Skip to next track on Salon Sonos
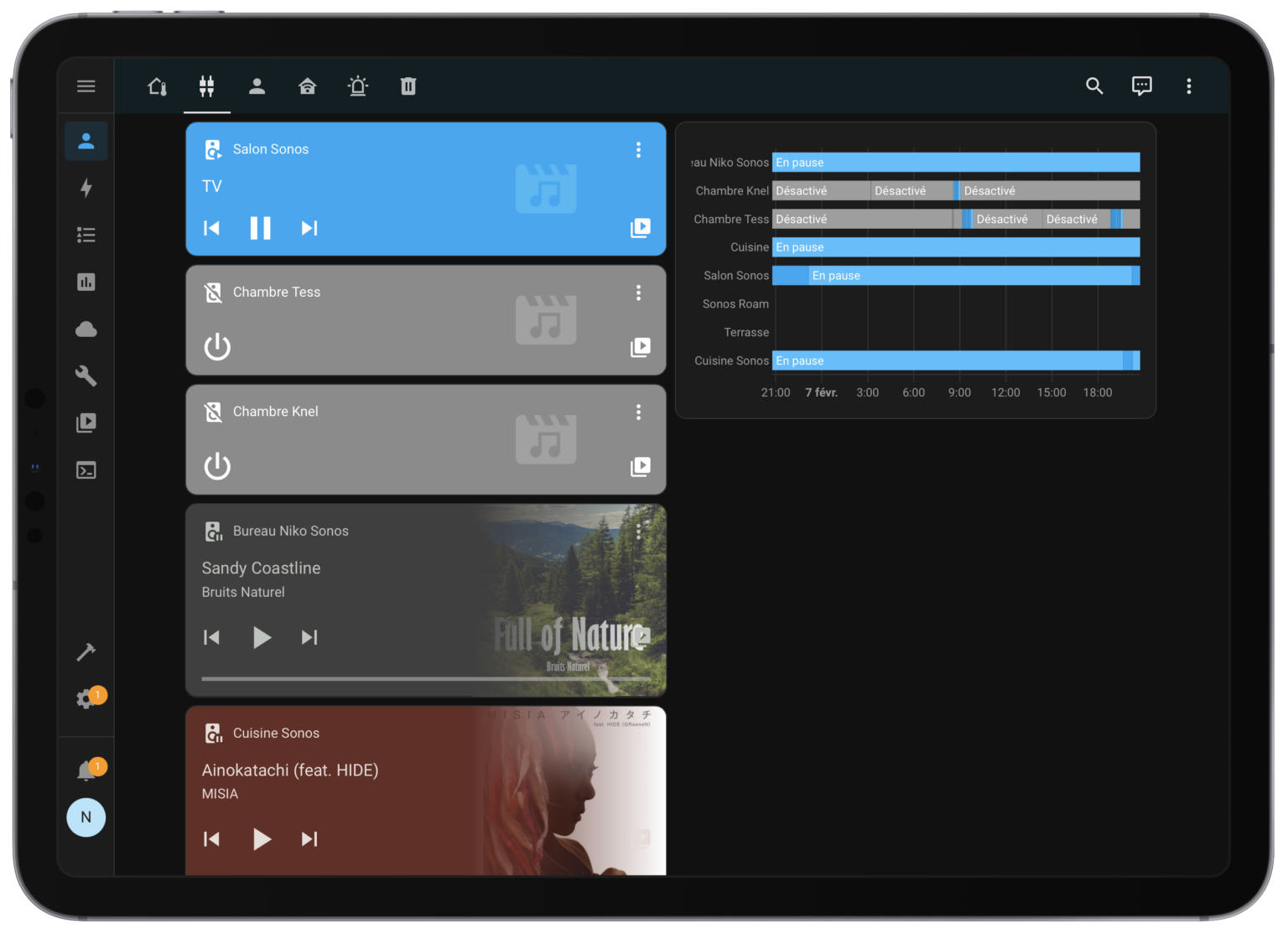Image resolution: width=1288 pixels, height=934 pixels. coord(309,228)
